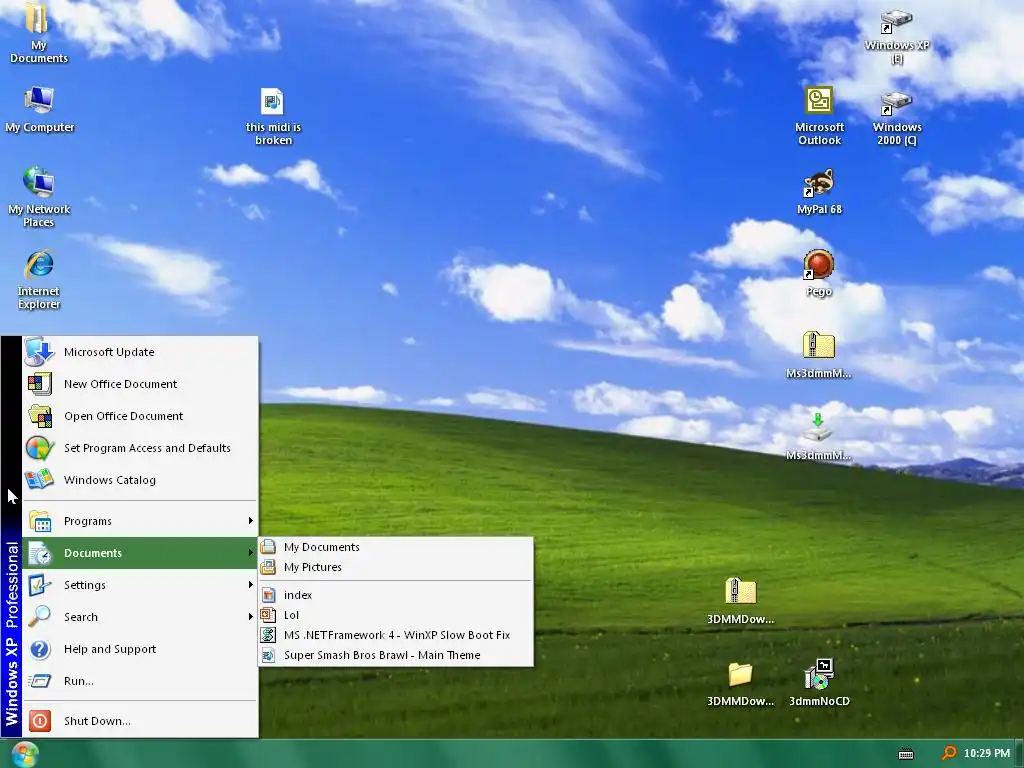Select the Windows XP (E) drive shortcut
The width and height of the screenshot is (1024, 768).
(x=897, y=35)
